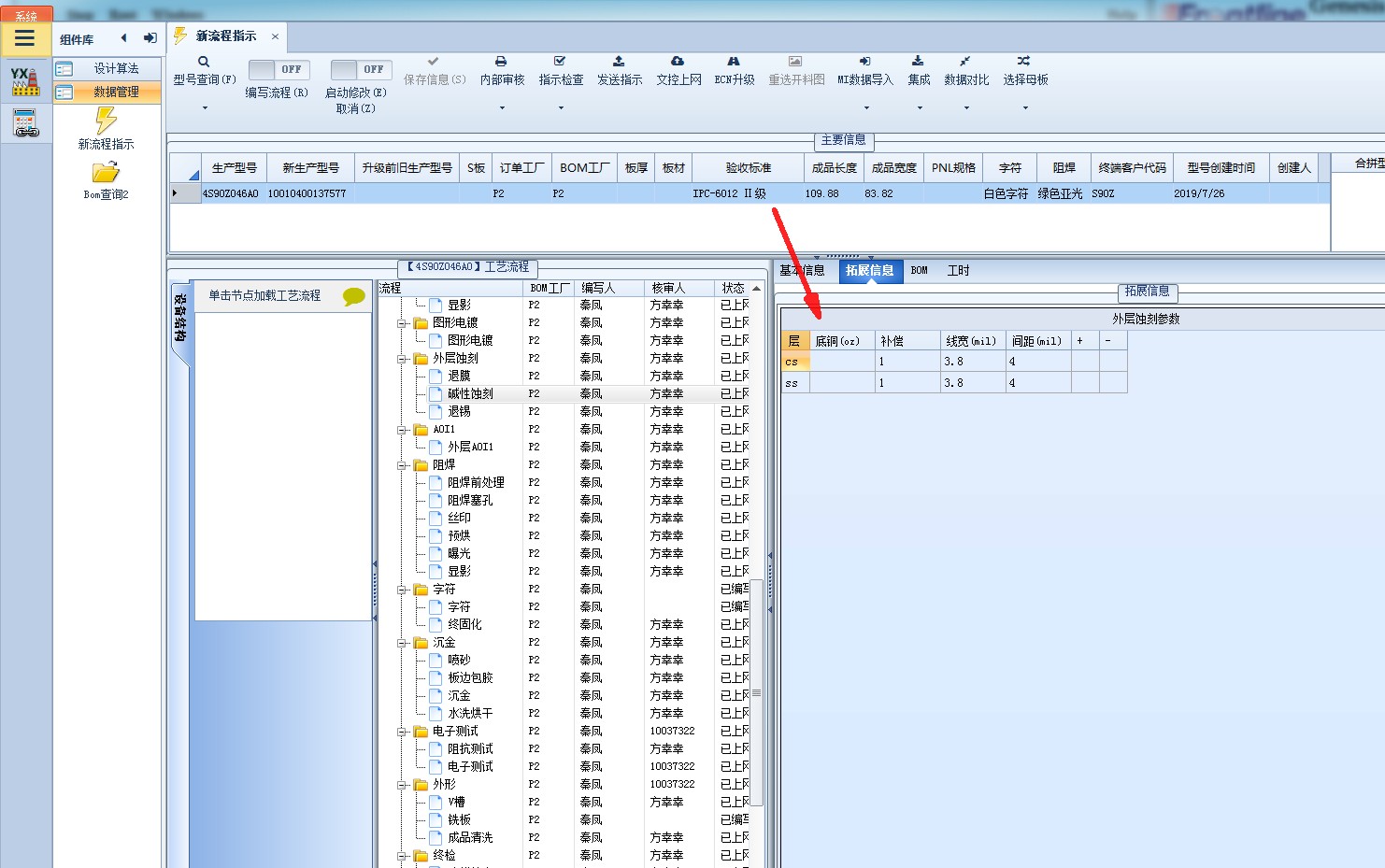Open the hamburger main menu

coord(25,38)
